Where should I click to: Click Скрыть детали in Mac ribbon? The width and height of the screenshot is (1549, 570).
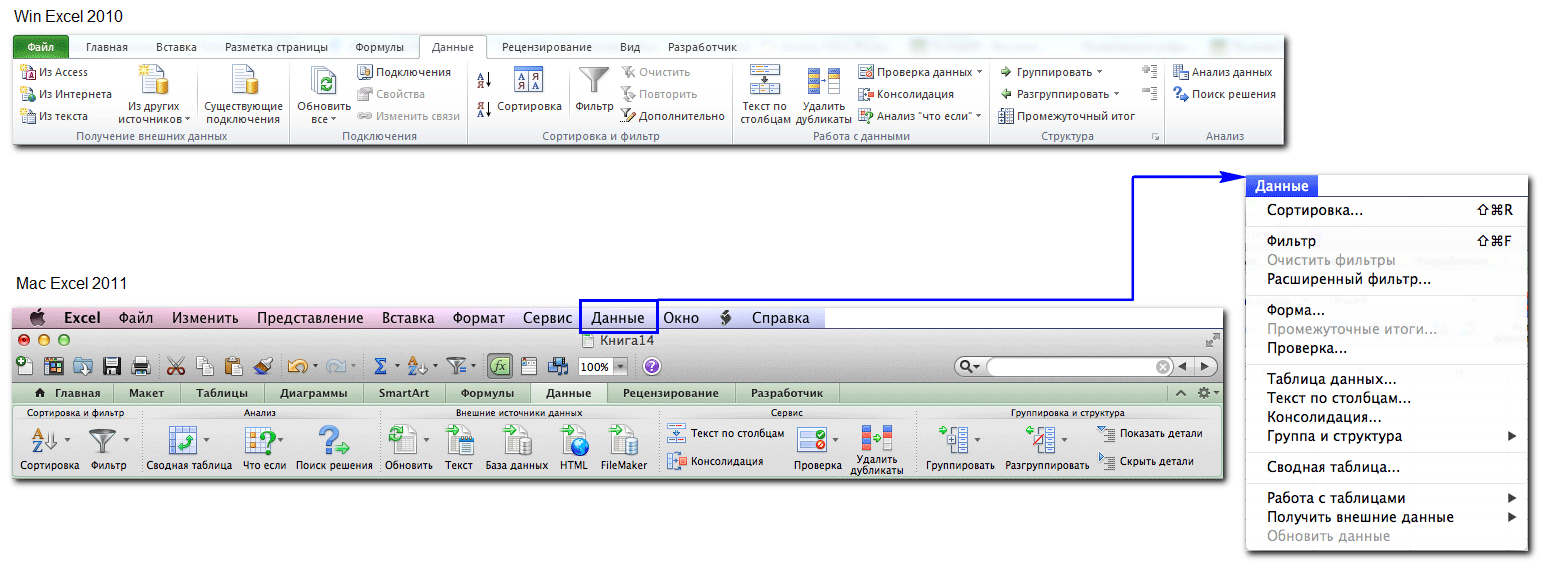tap(1146, 461)
